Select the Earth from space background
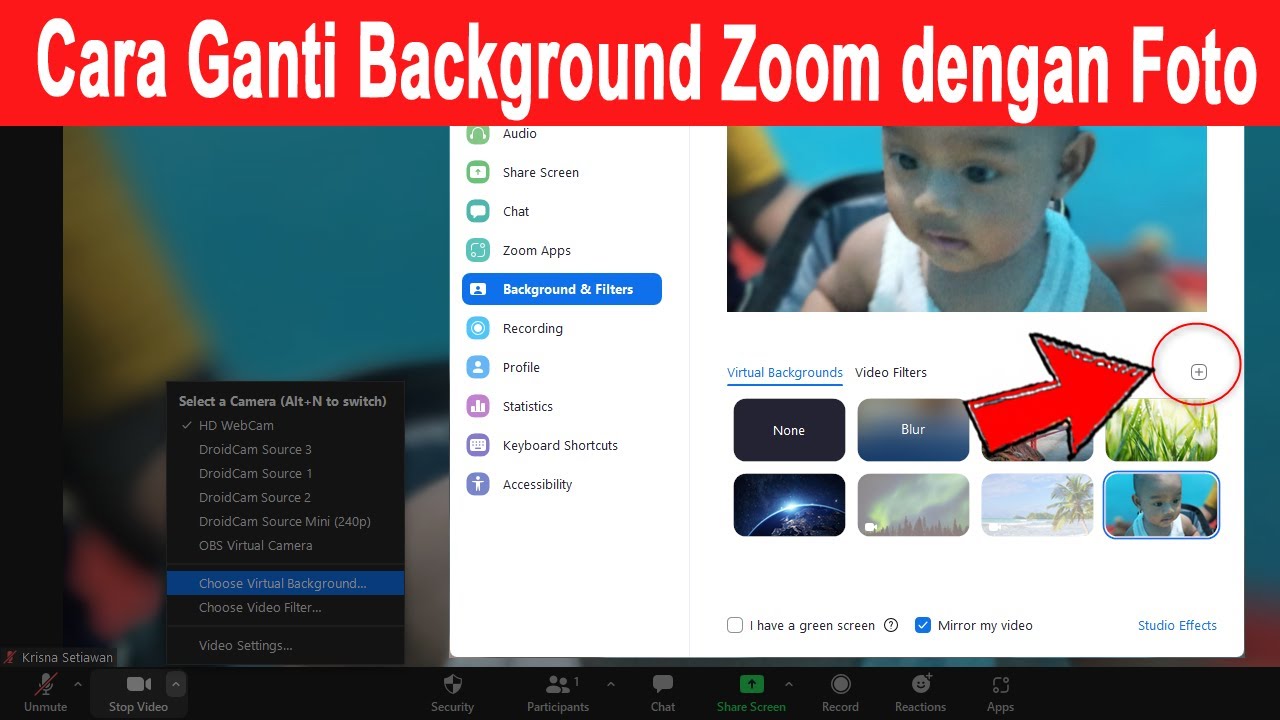Screen dimensions: 1280x720 (x=789, y=505)
